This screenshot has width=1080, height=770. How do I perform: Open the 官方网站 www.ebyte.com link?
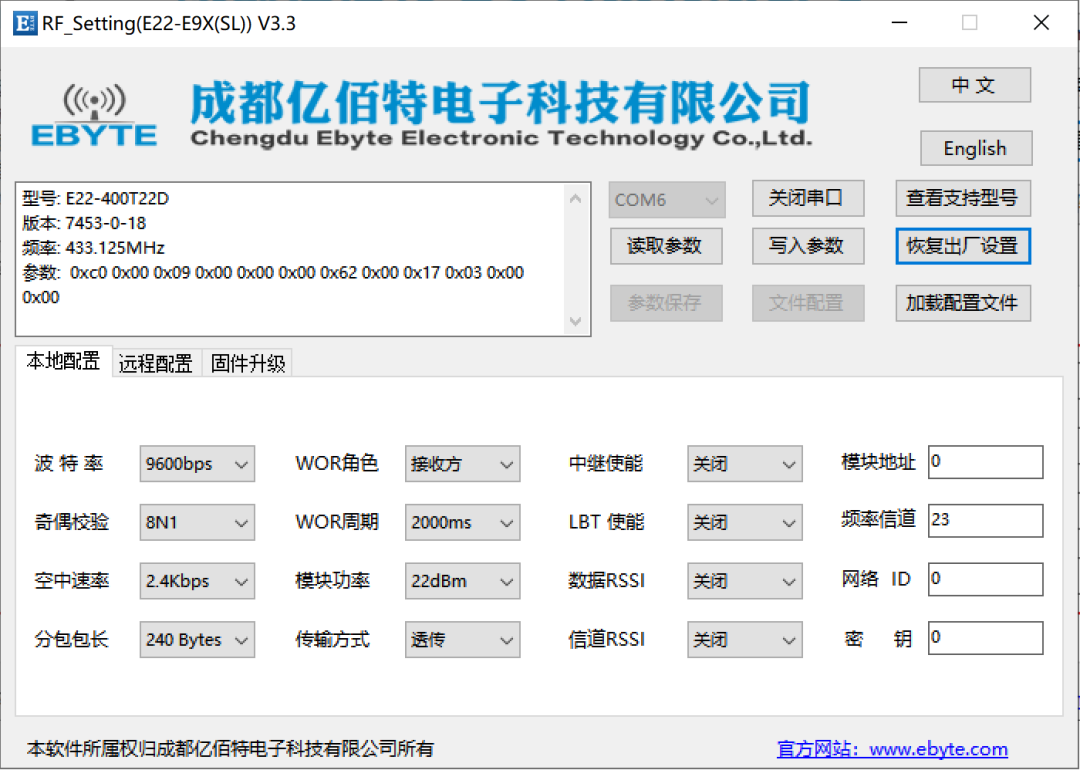click(x=892, y=749)
